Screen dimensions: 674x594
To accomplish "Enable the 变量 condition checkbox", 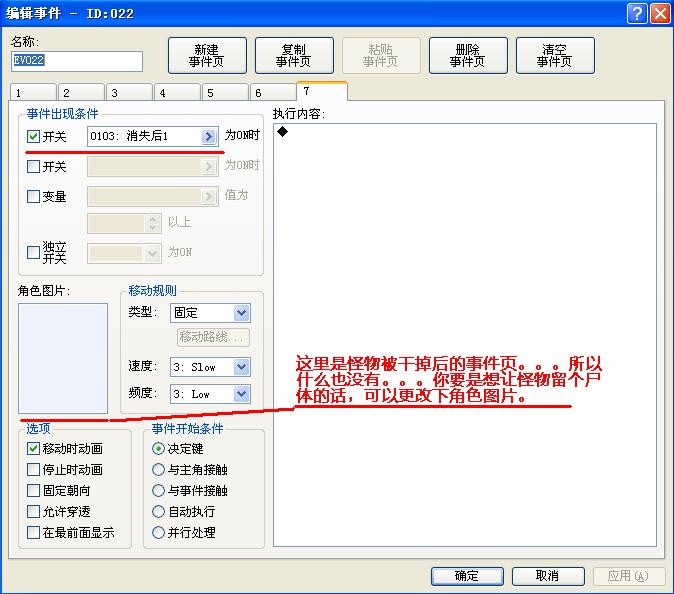I will [33, 196].
